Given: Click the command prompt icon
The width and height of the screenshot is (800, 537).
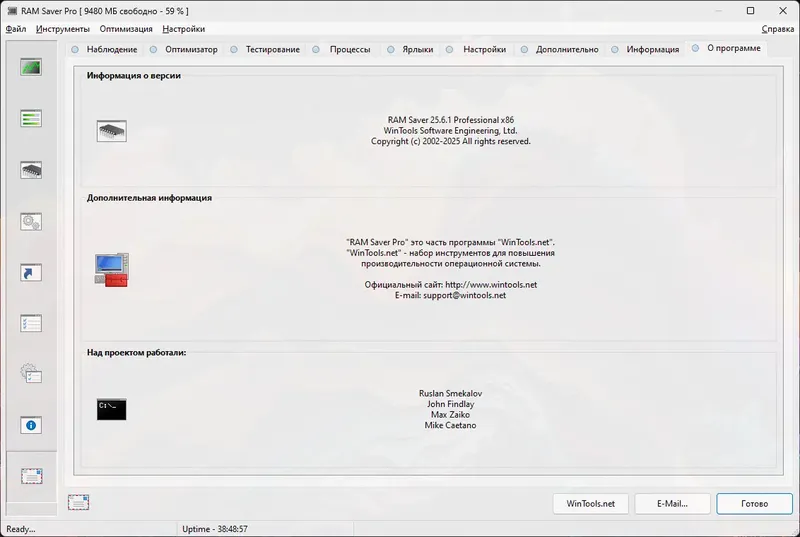Looking at the screenshot, I should [x=112, y=410].
